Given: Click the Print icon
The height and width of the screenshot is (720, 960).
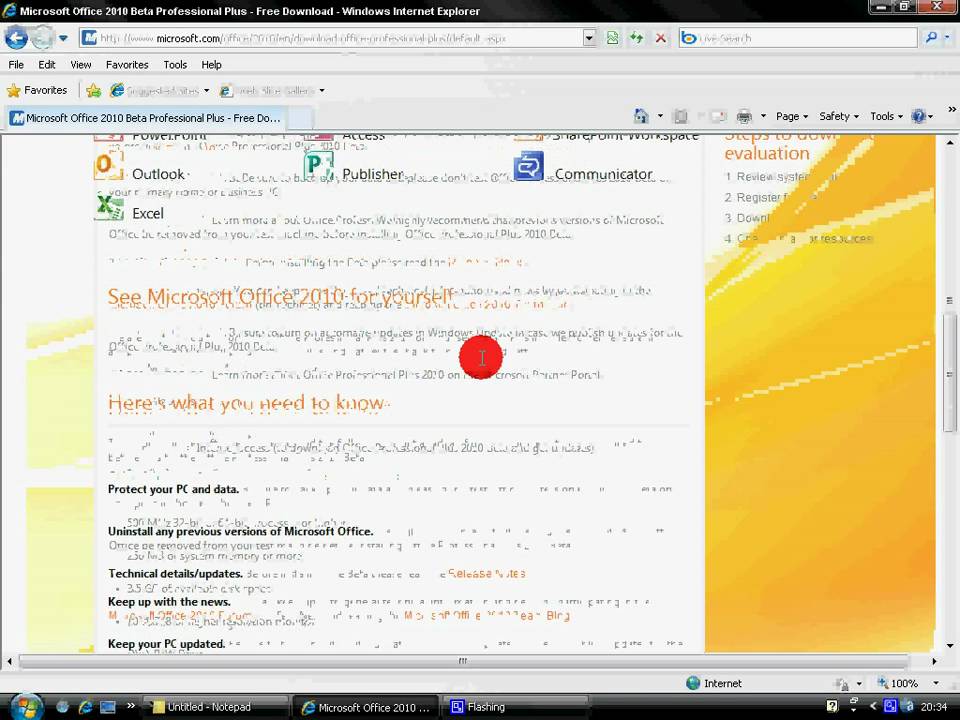Looking at the screenshot, I should click(x=744, y=116).
